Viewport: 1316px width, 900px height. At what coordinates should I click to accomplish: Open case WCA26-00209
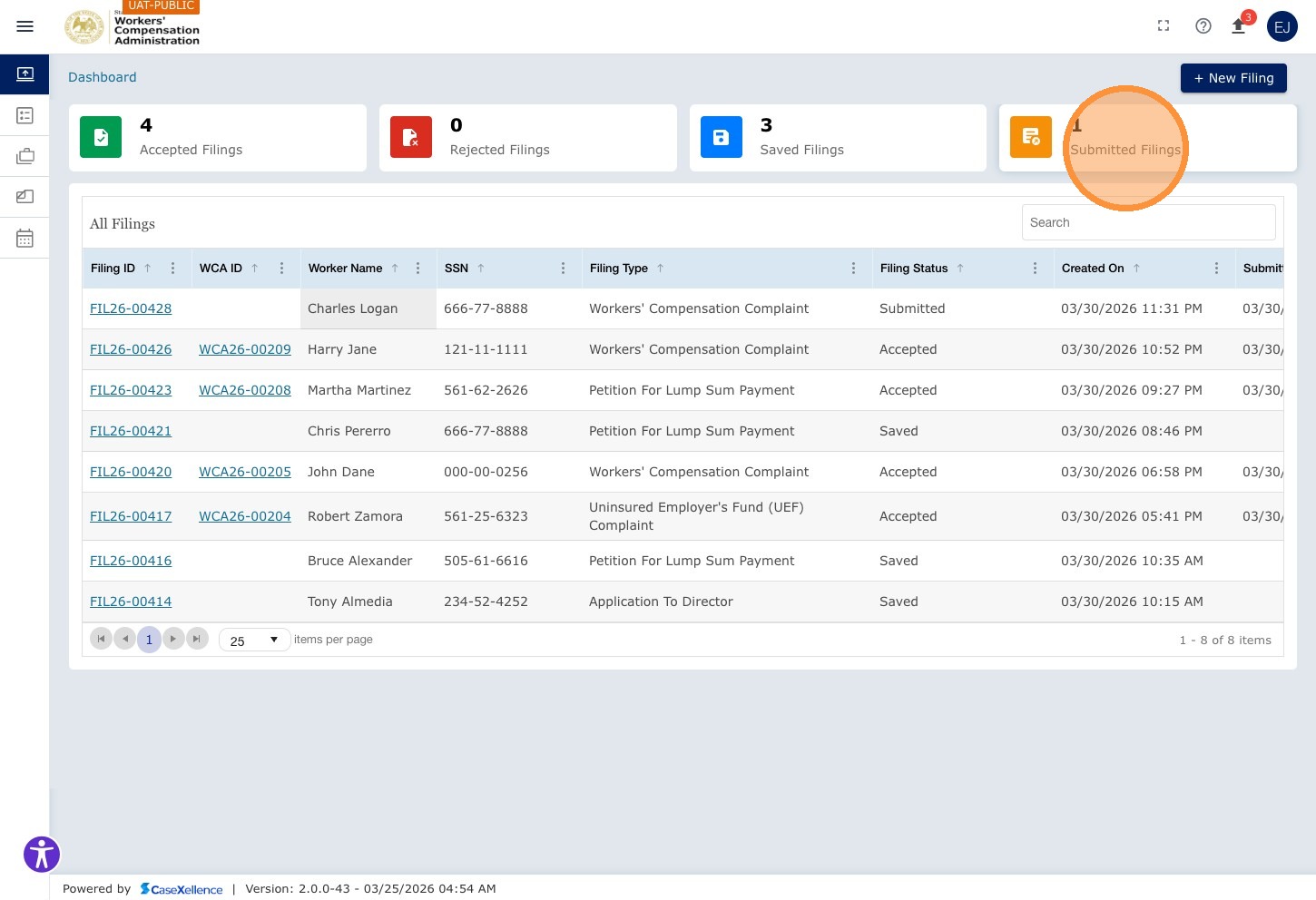coord(245,349)
